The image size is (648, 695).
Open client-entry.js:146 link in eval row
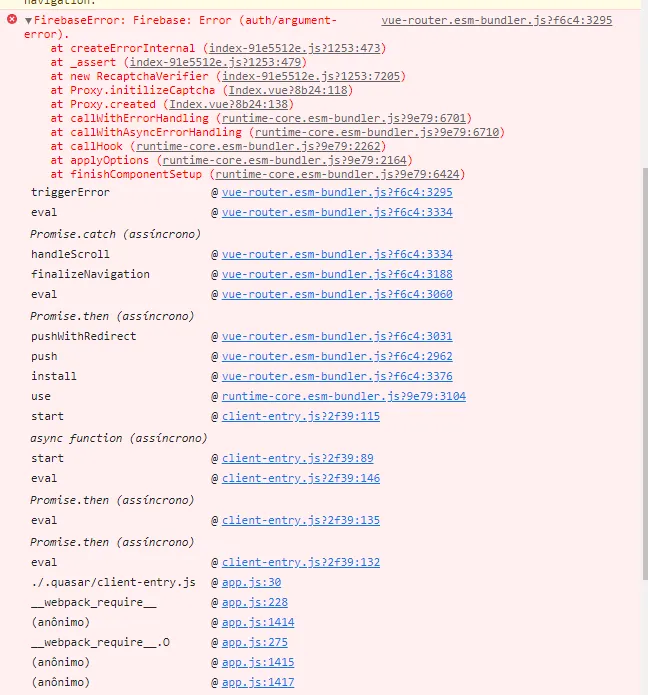301,478
